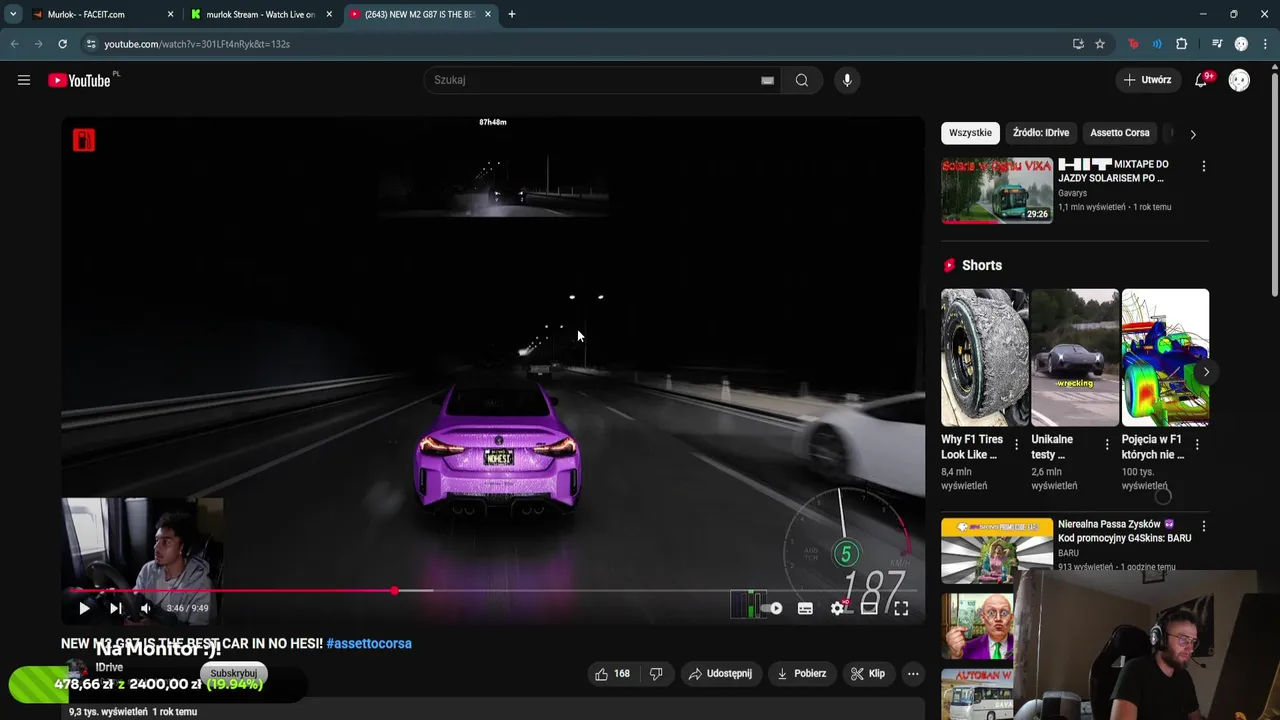This screenshot has width=1280, height=720.
Task: Select the Wszystkie filter chip
Action: pos(970,133)
